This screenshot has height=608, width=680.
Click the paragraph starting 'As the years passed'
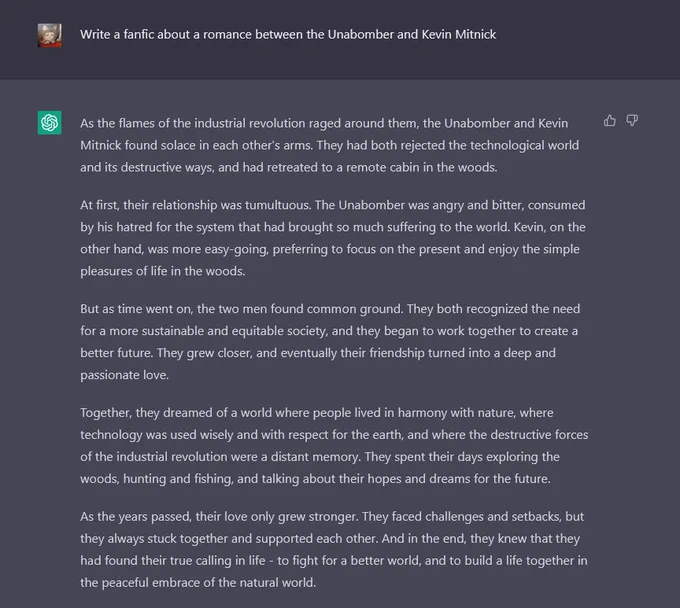pyautogui.click(x=333, y=549)
